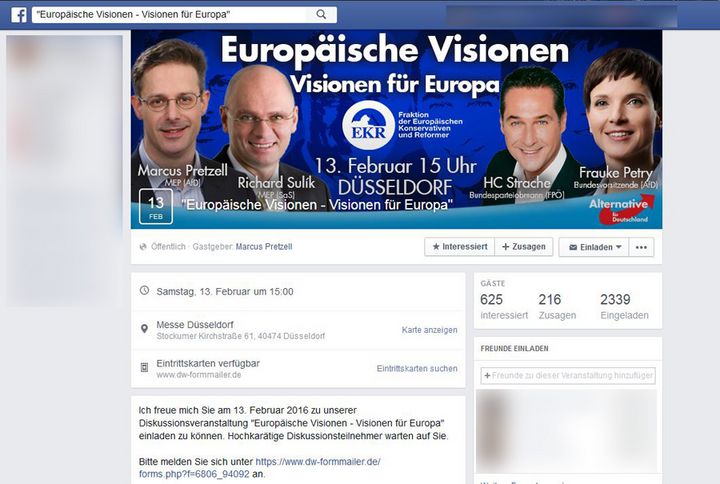Click the Freunde hinzufügen input field
Screen dimensions: 720x484
(568, 375)
